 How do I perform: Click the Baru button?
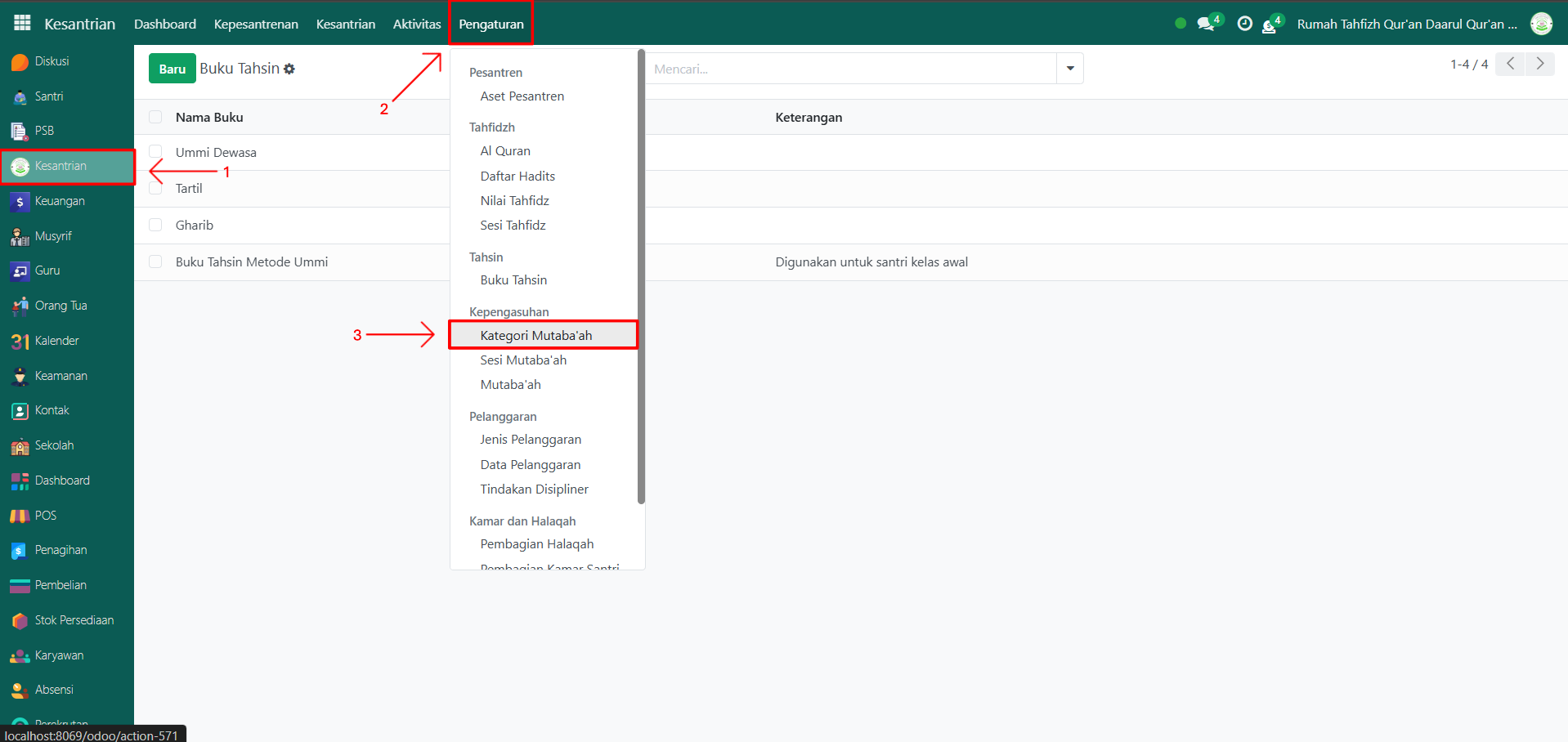(x=172, y=69)
